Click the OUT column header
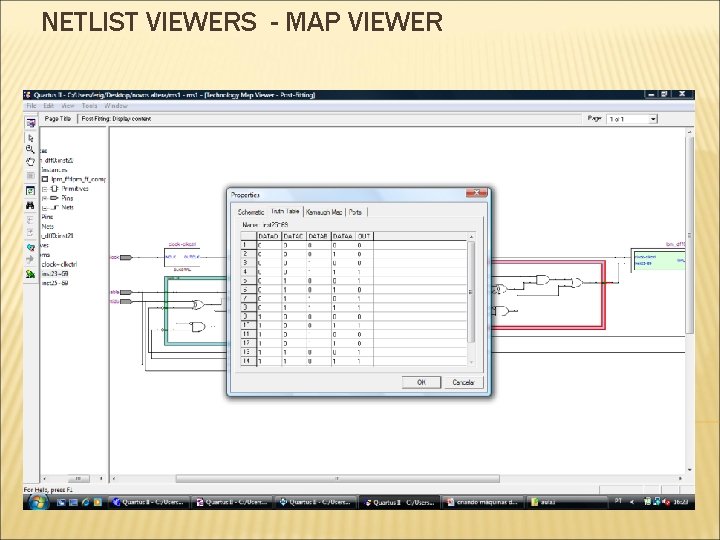Screen dimensions: 720x540 tap(364, 236)
